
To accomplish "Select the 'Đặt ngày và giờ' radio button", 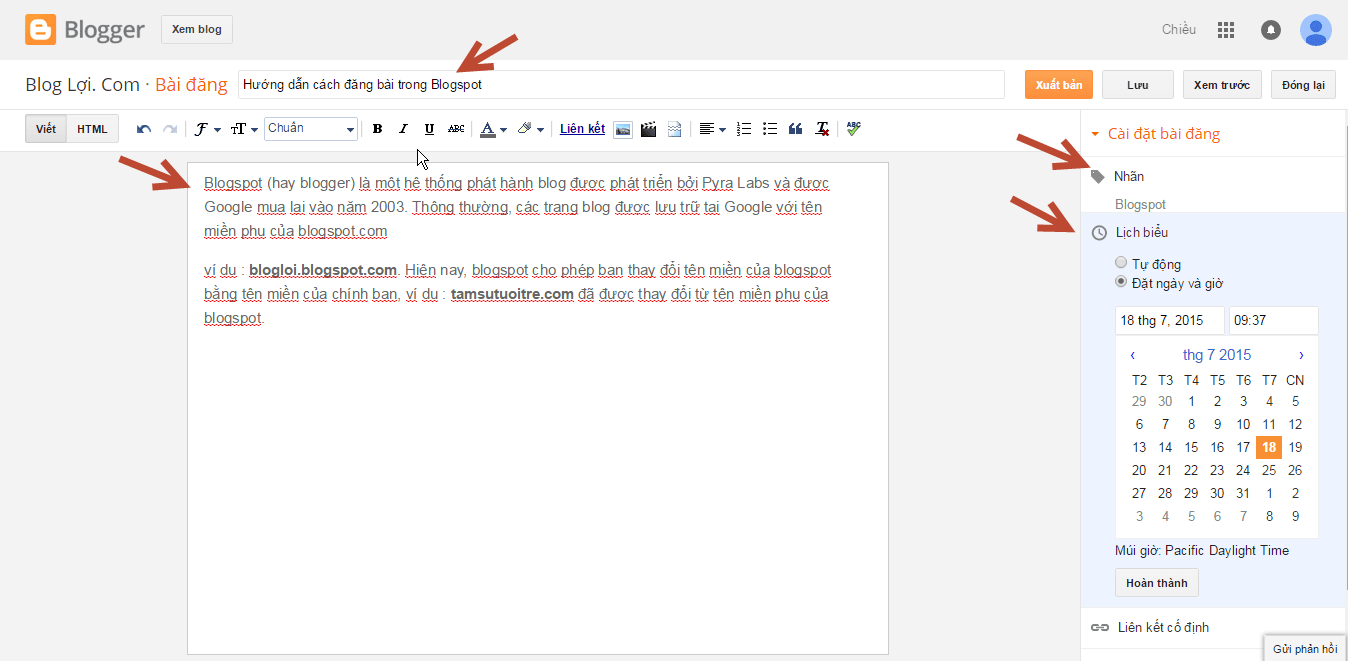I will tap(1121, 283).
